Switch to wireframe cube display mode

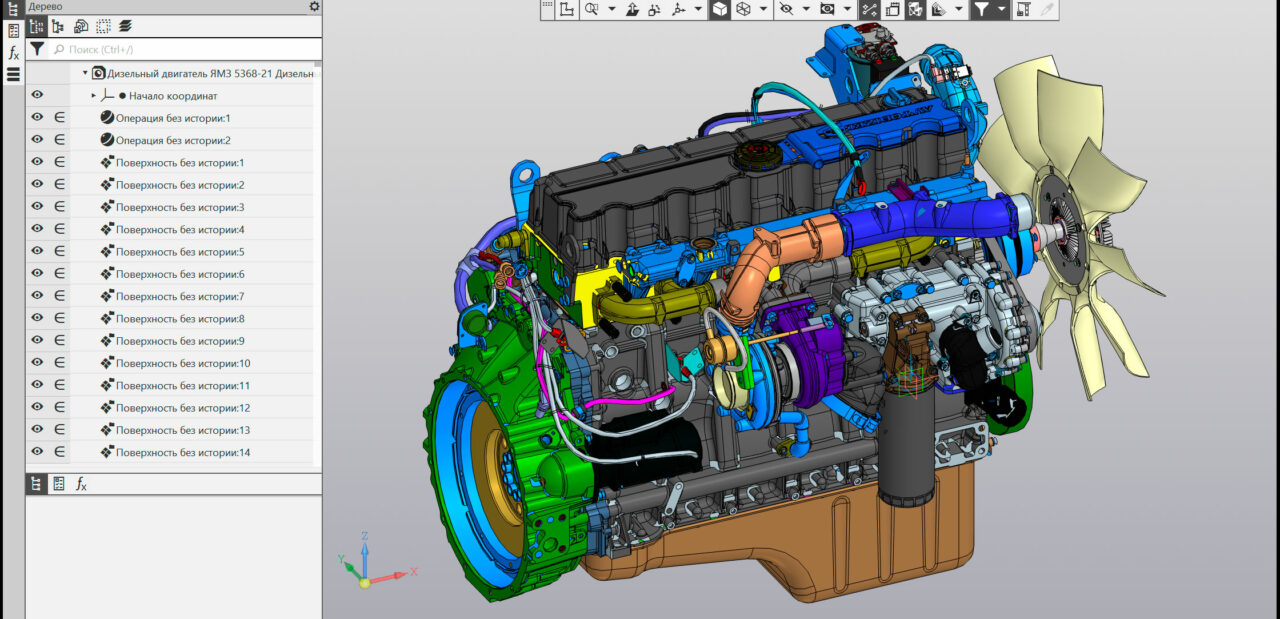point(743,9)
